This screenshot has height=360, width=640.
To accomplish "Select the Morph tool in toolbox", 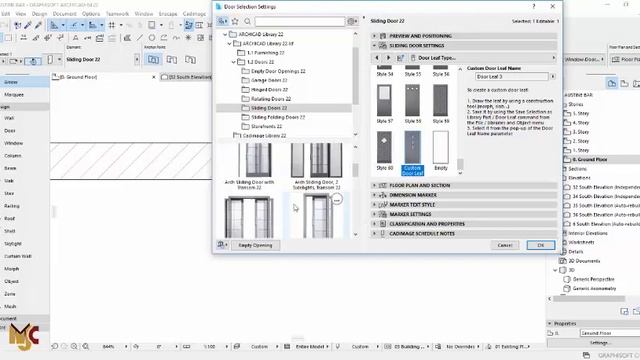I will pyautogui.click(x=11, y=269).
